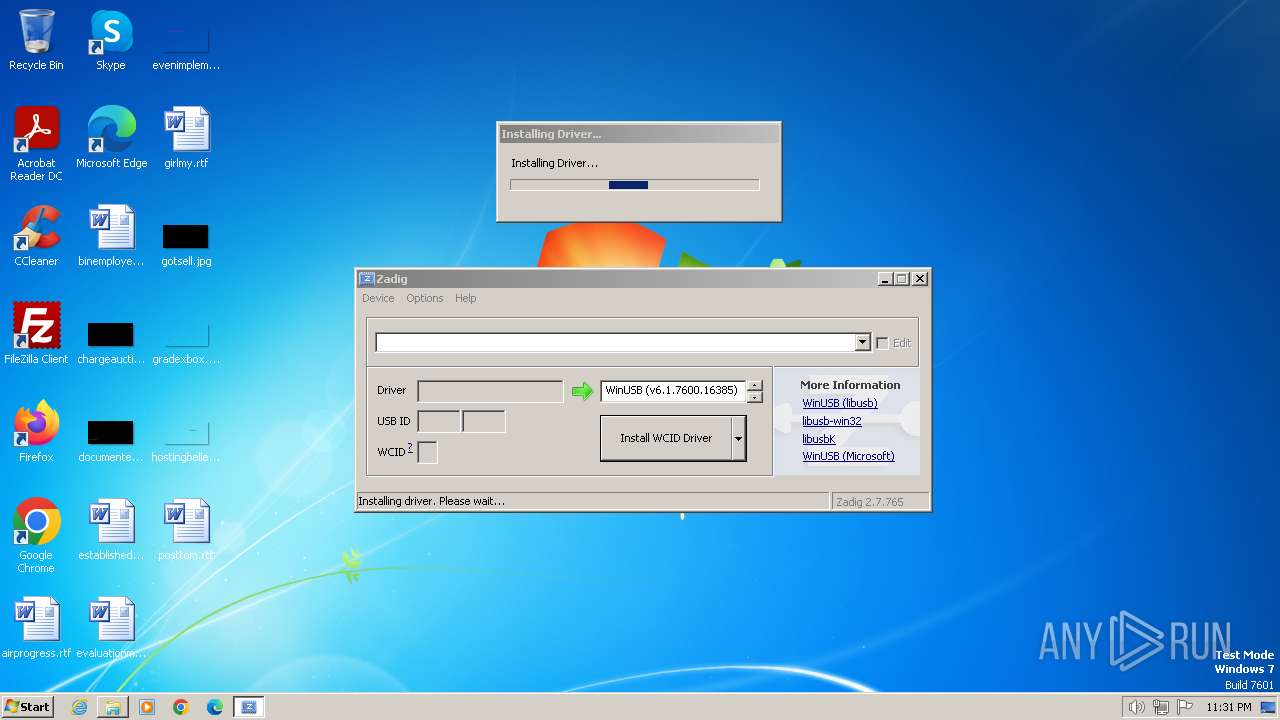Maximize the Zadig window
This screenshot has width=1280, height=720.
click(902, 279)
